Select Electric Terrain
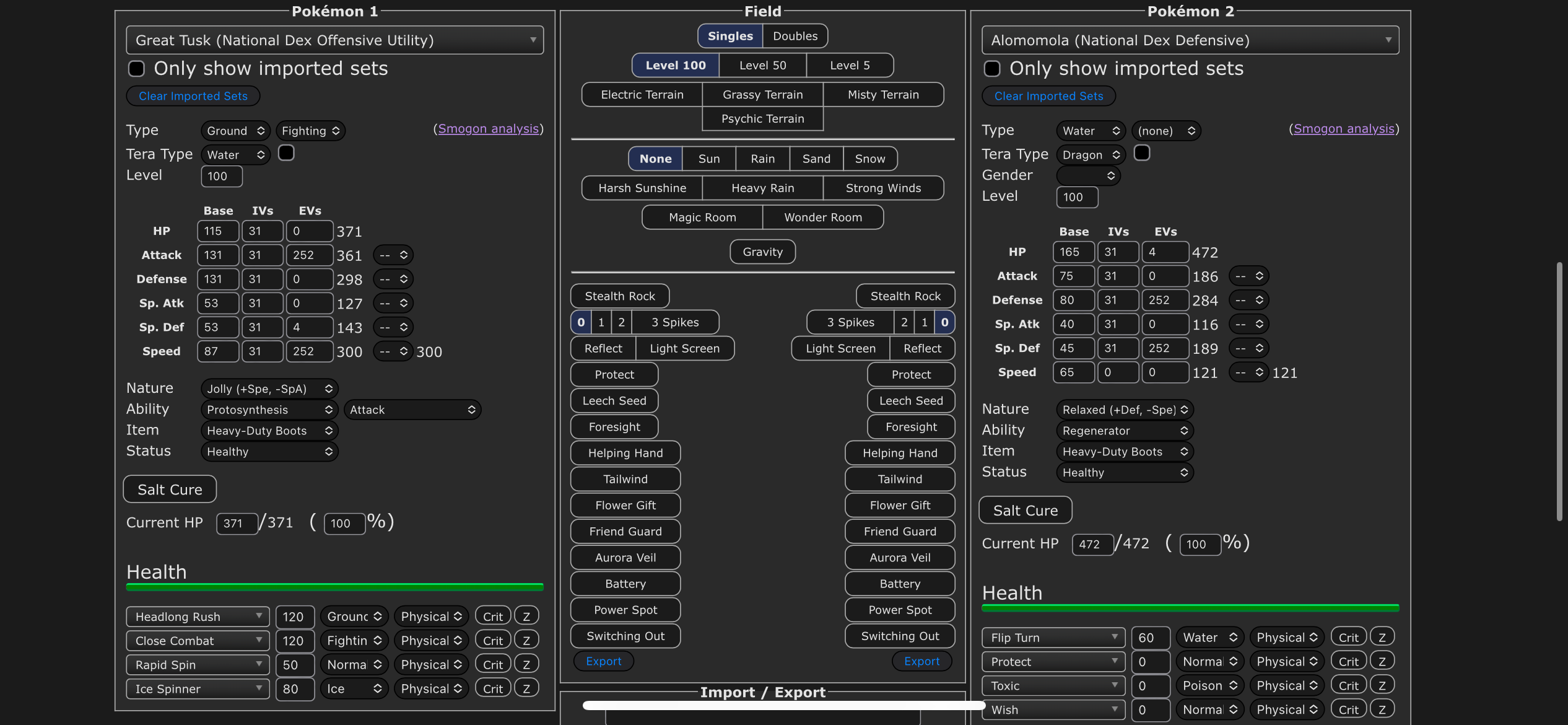Screen dimensions: 1568x725 click(642, 95)
